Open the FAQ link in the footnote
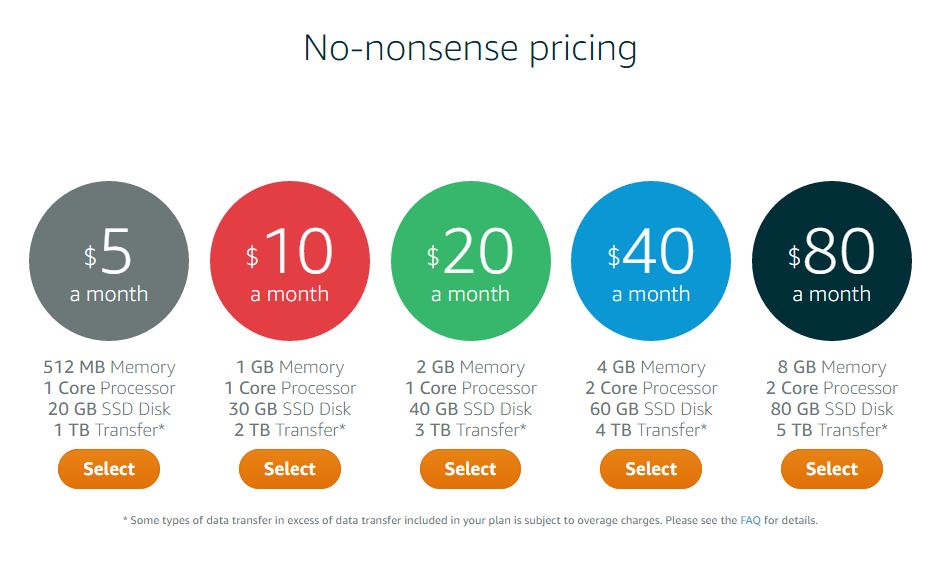The width and height of the screenshot is (939, 561). (750, 520)
